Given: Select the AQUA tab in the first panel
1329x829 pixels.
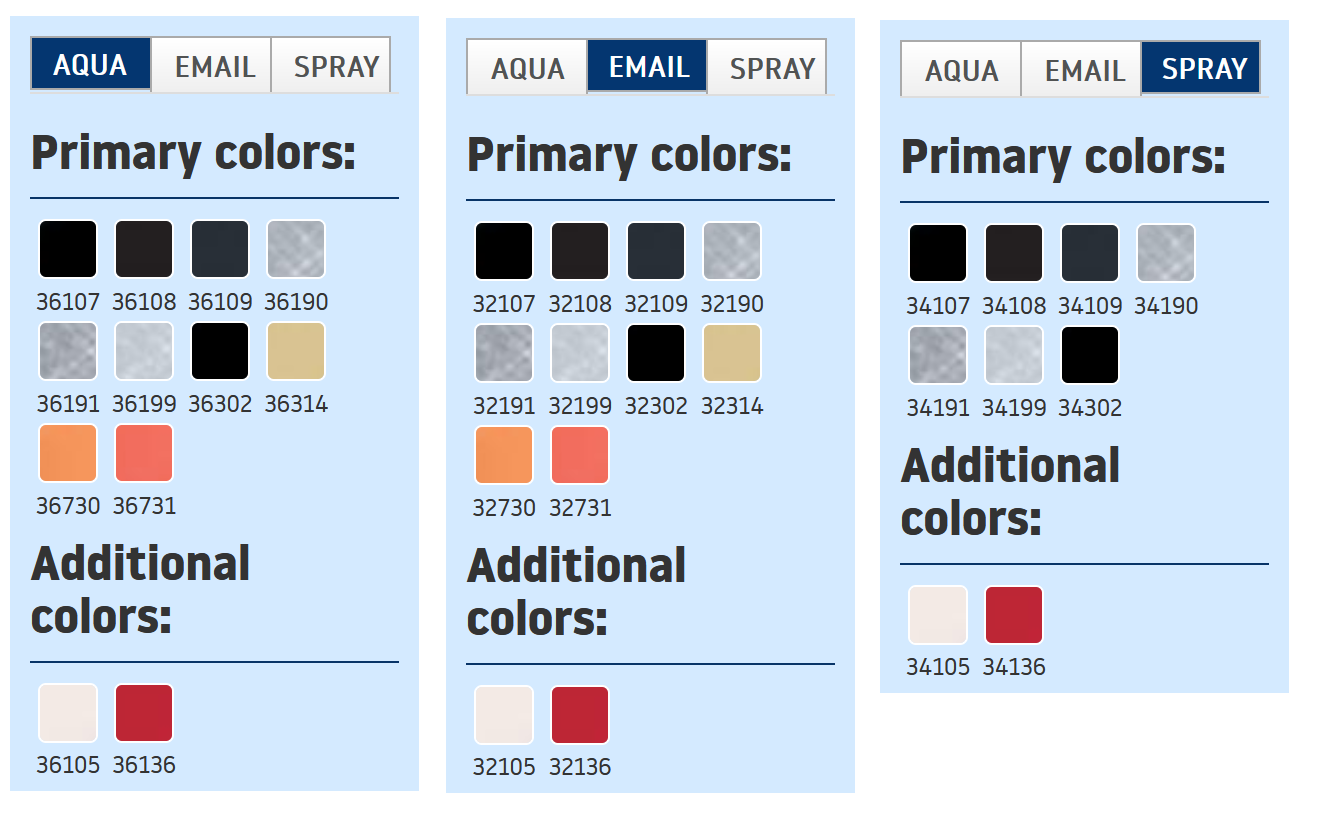Looking at the screenshot, I should pyautogui.click(x=91, y=65).
